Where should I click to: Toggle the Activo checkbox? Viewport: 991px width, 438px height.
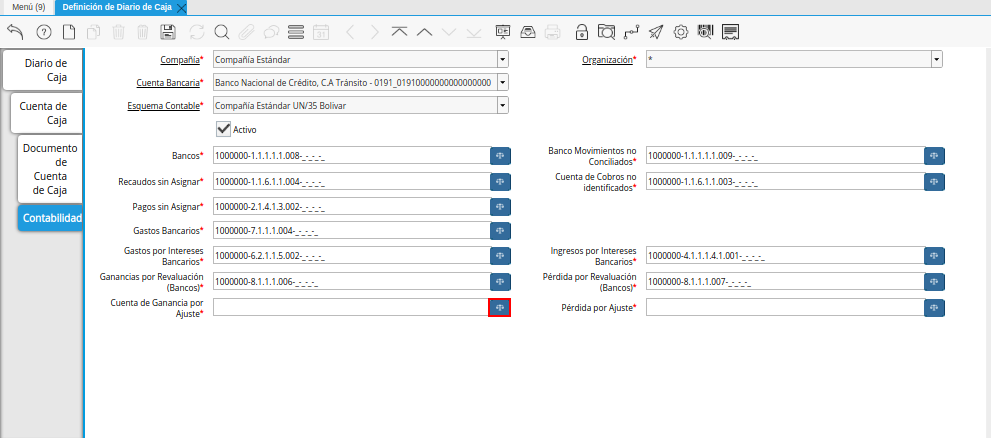tap(223, 129)
